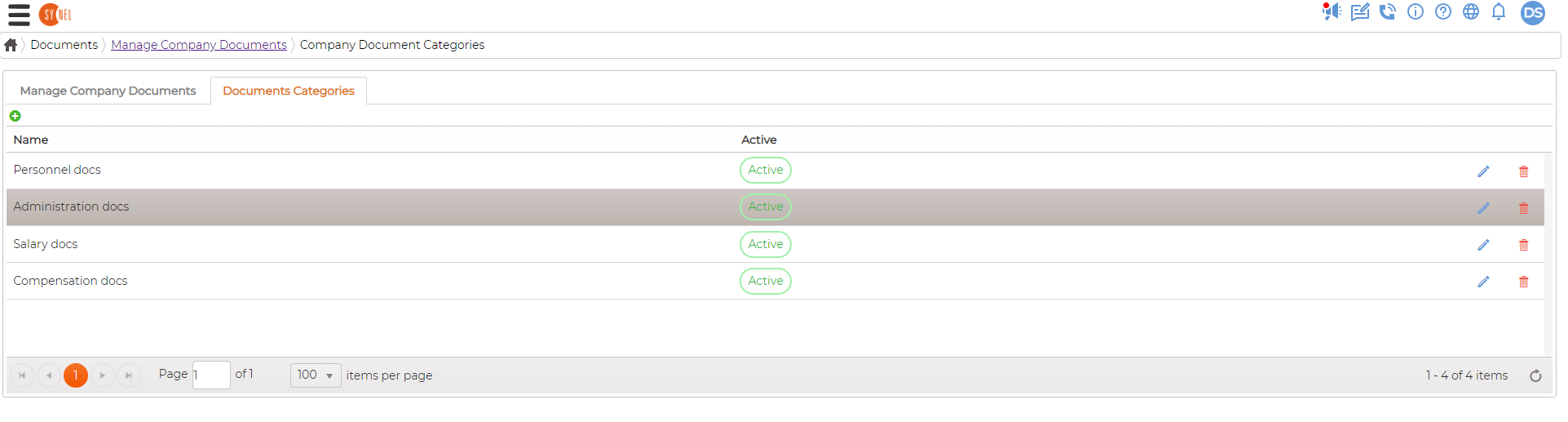
Task: Toggle Active status for Compensation docs
Action: click(766, 281)
